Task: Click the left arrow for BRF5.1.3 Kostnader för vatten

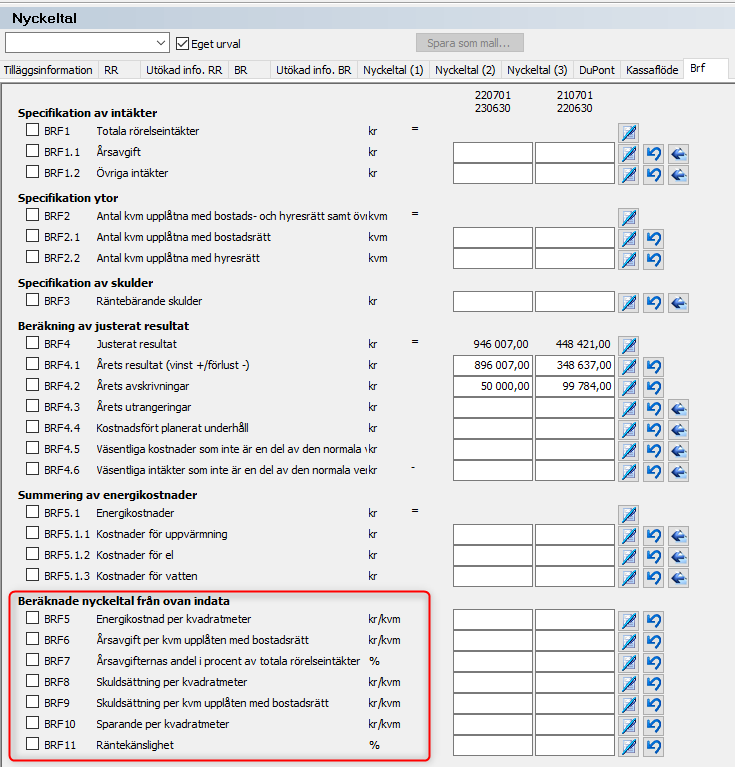Action: [678, 578]
